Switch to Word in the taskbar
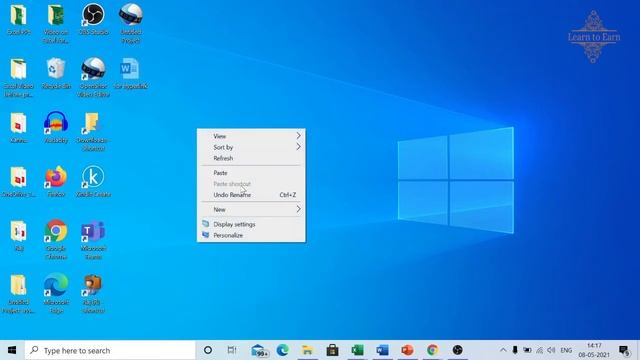This screenshot has height=360, width=640. (x=382, y=350)
